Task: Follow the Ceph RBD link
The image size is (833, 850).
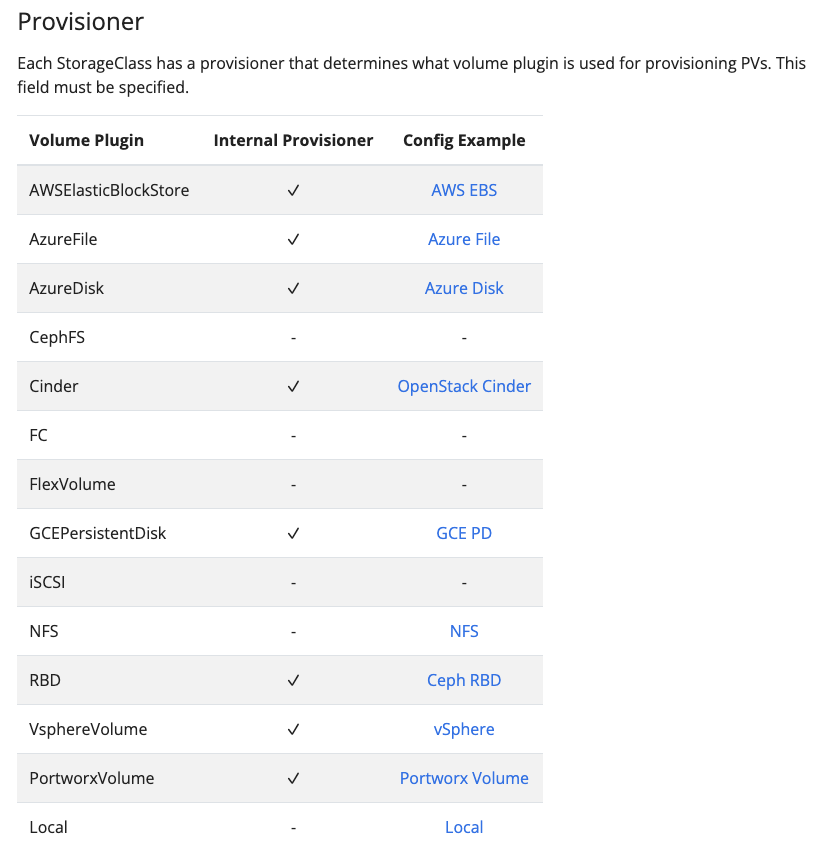Action: click(464, 680)
